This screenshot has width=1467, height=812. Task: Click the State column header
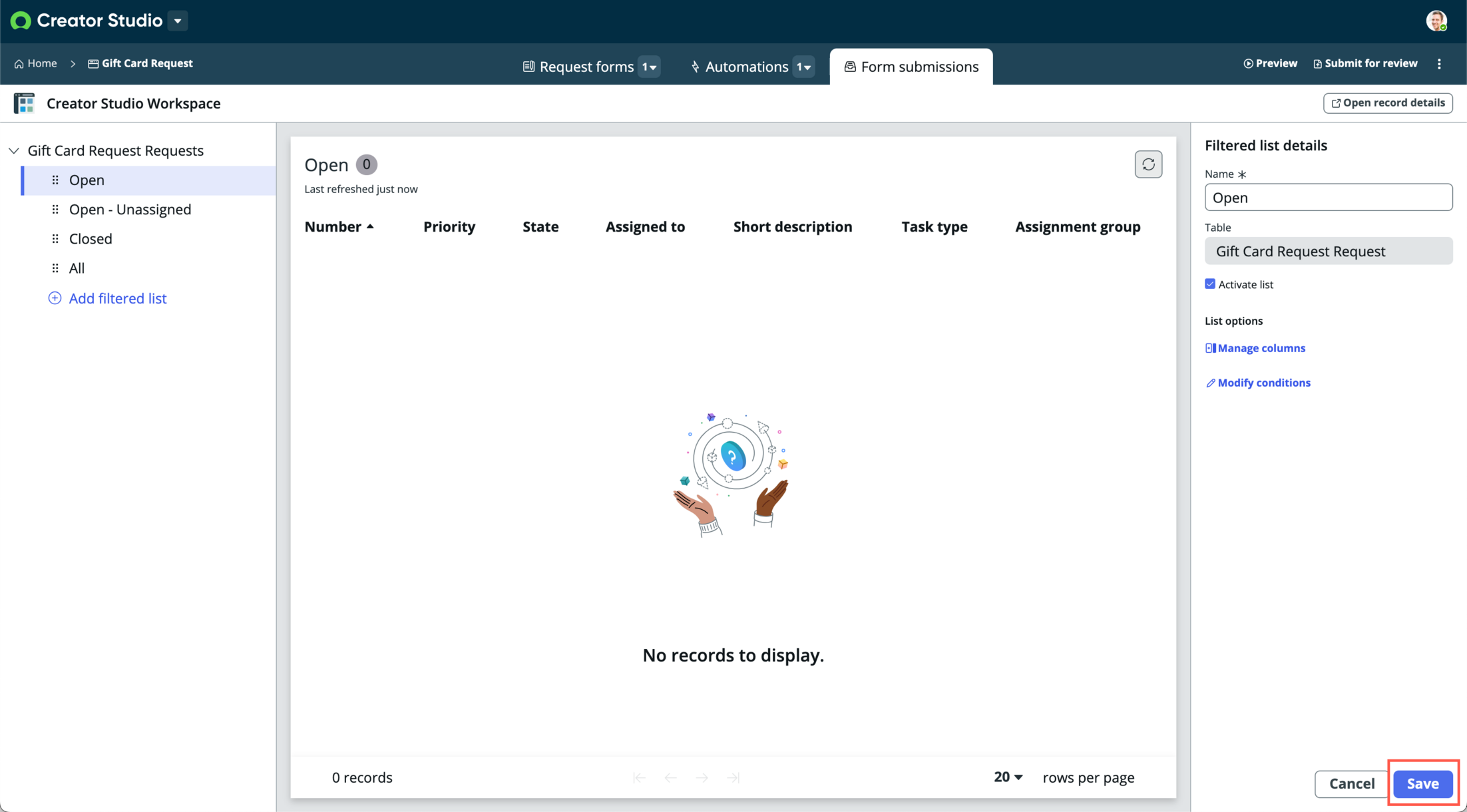540,226
